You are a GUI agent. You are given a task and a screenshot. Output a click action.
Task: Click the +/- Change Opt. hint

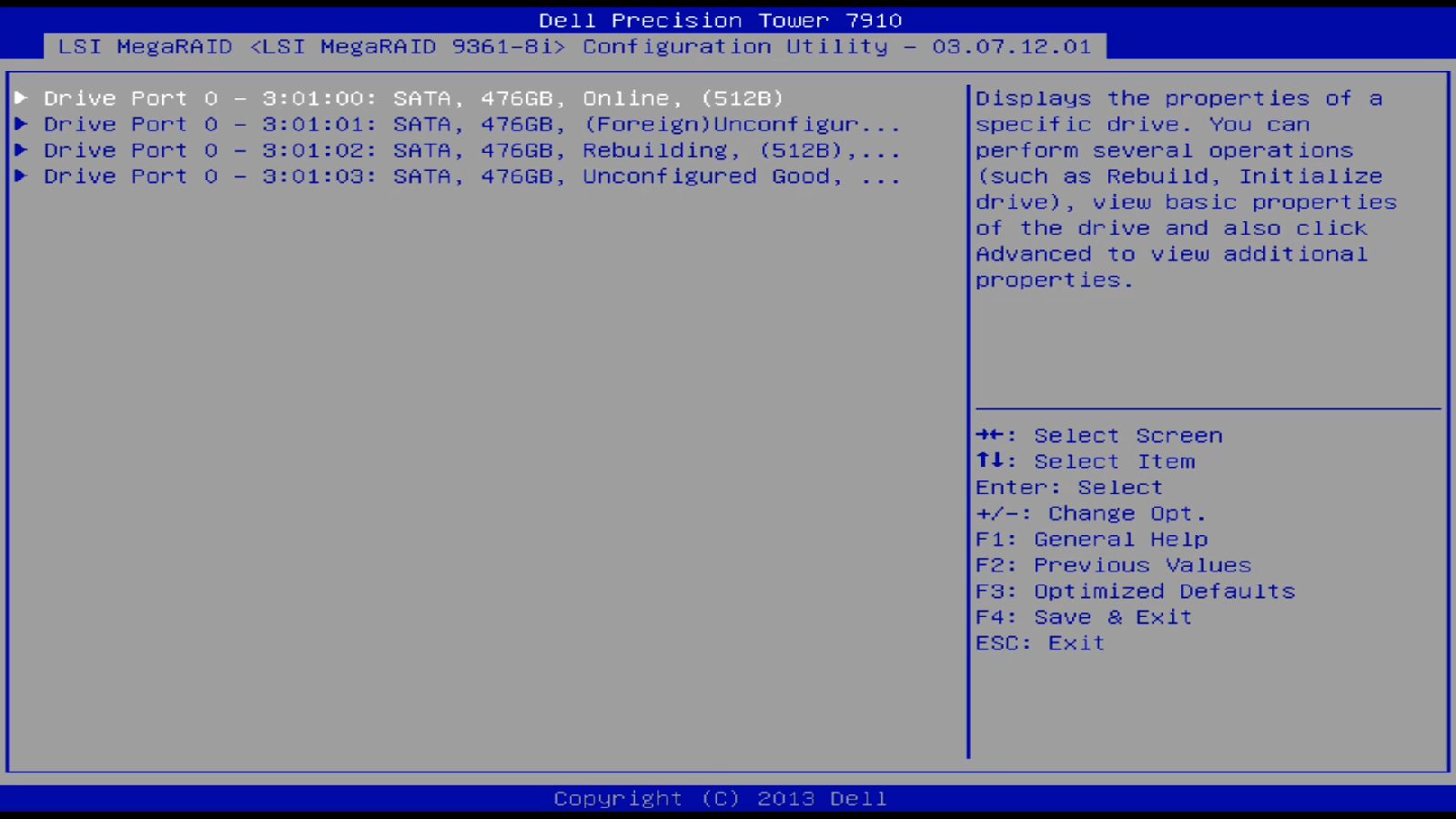click(1090, 513)
